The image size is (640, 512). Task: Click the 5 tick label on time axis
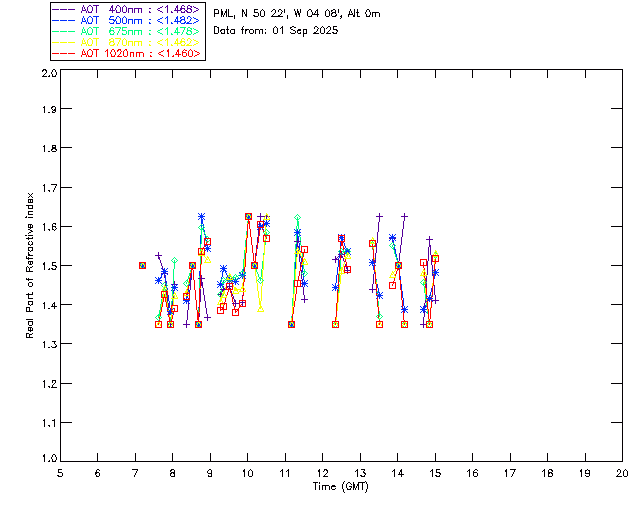point(60,473)
